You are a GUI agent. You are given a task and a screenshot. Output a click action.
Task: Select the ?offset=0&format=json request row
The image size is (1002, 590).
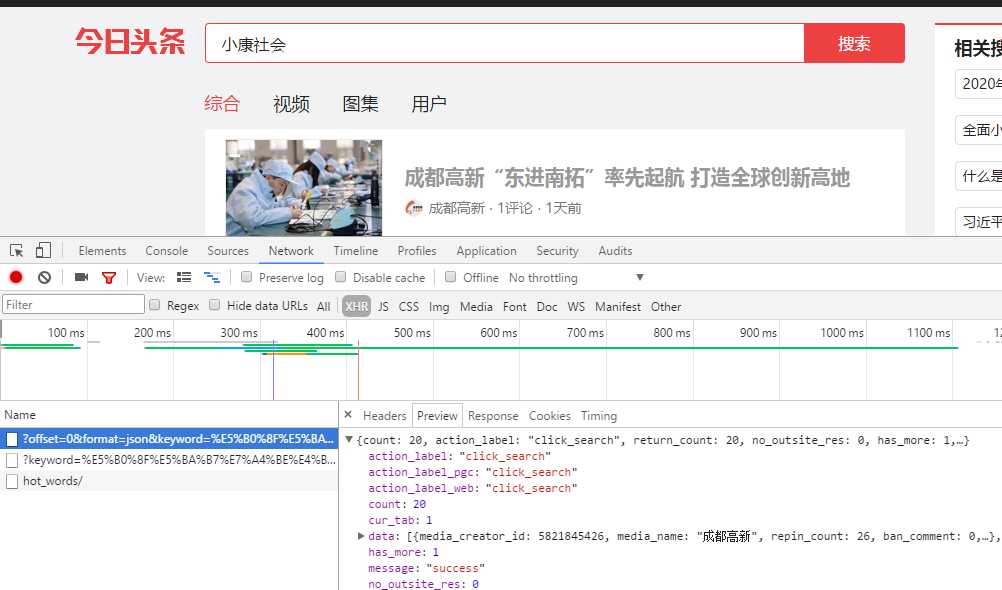(169, 439)
